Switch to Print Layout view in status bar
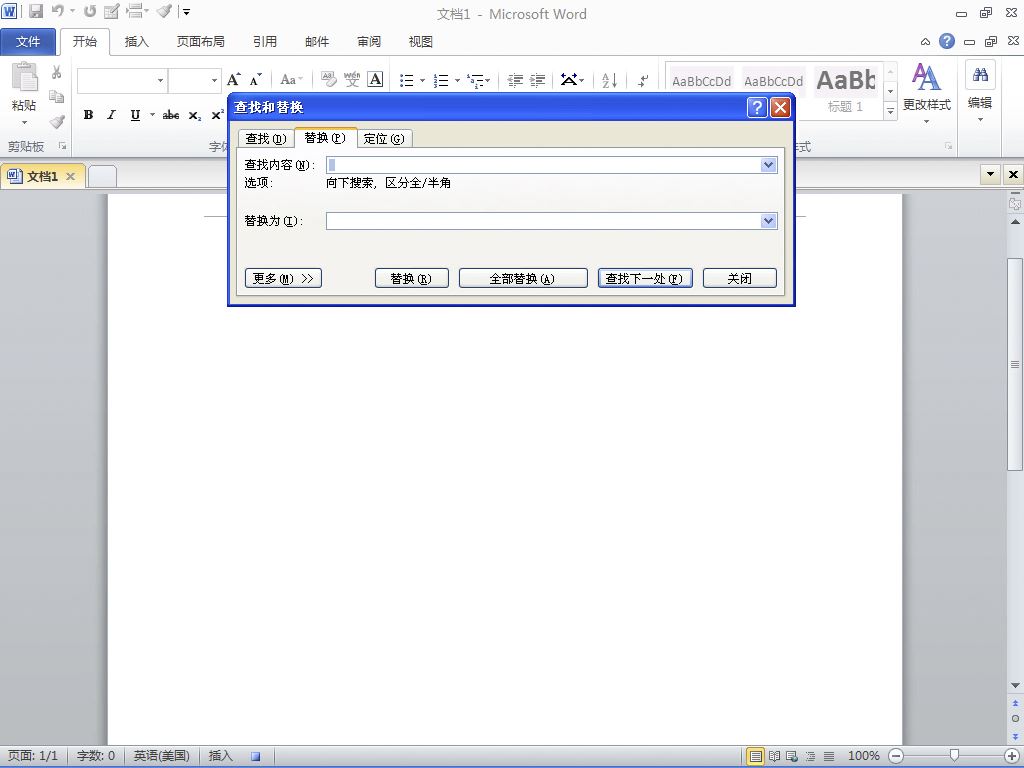Screen dimensions: 1024x768 click(x=756, y=756)
